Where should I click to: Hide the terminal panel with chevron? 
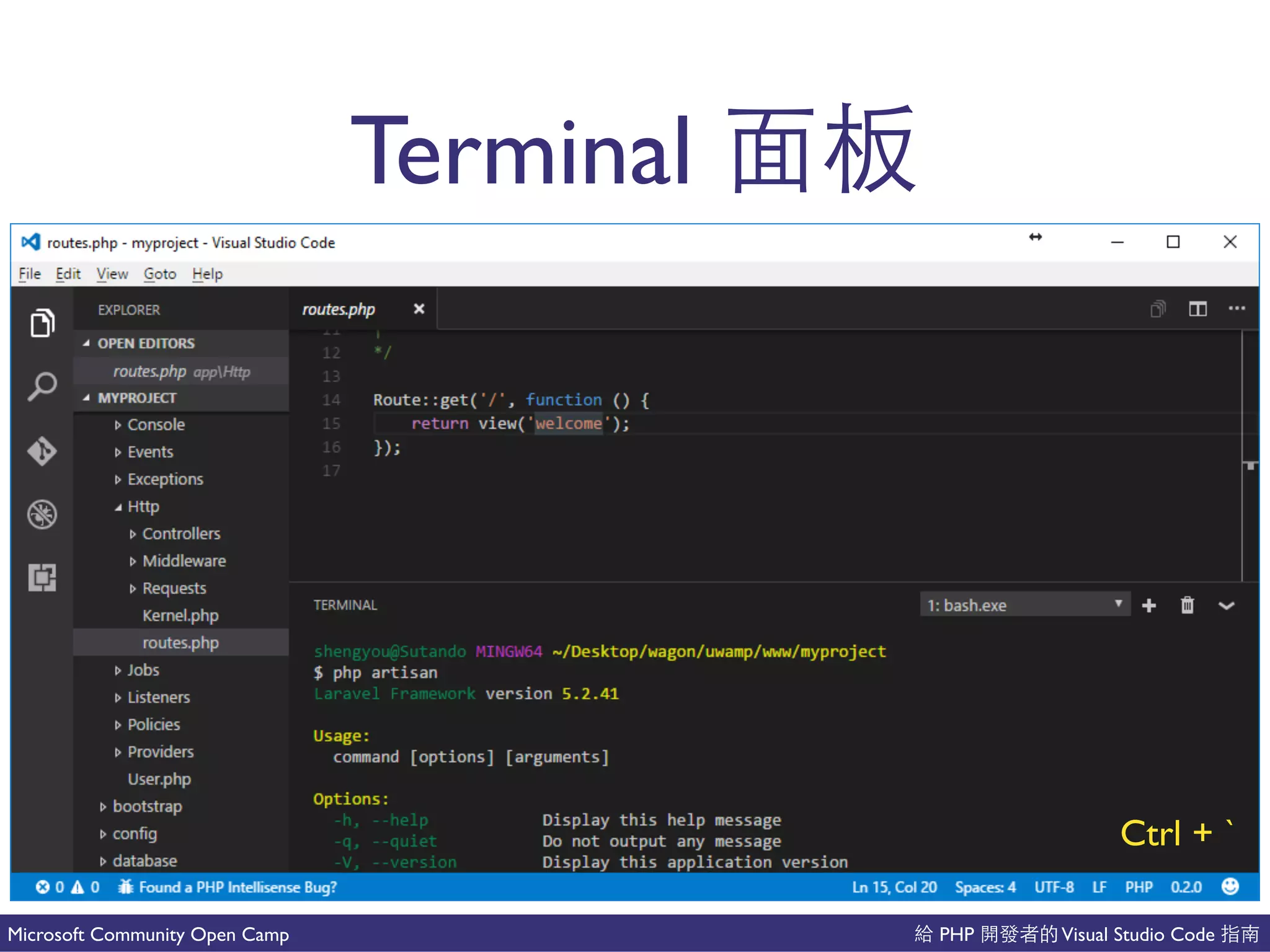(x=1227, y=606)
